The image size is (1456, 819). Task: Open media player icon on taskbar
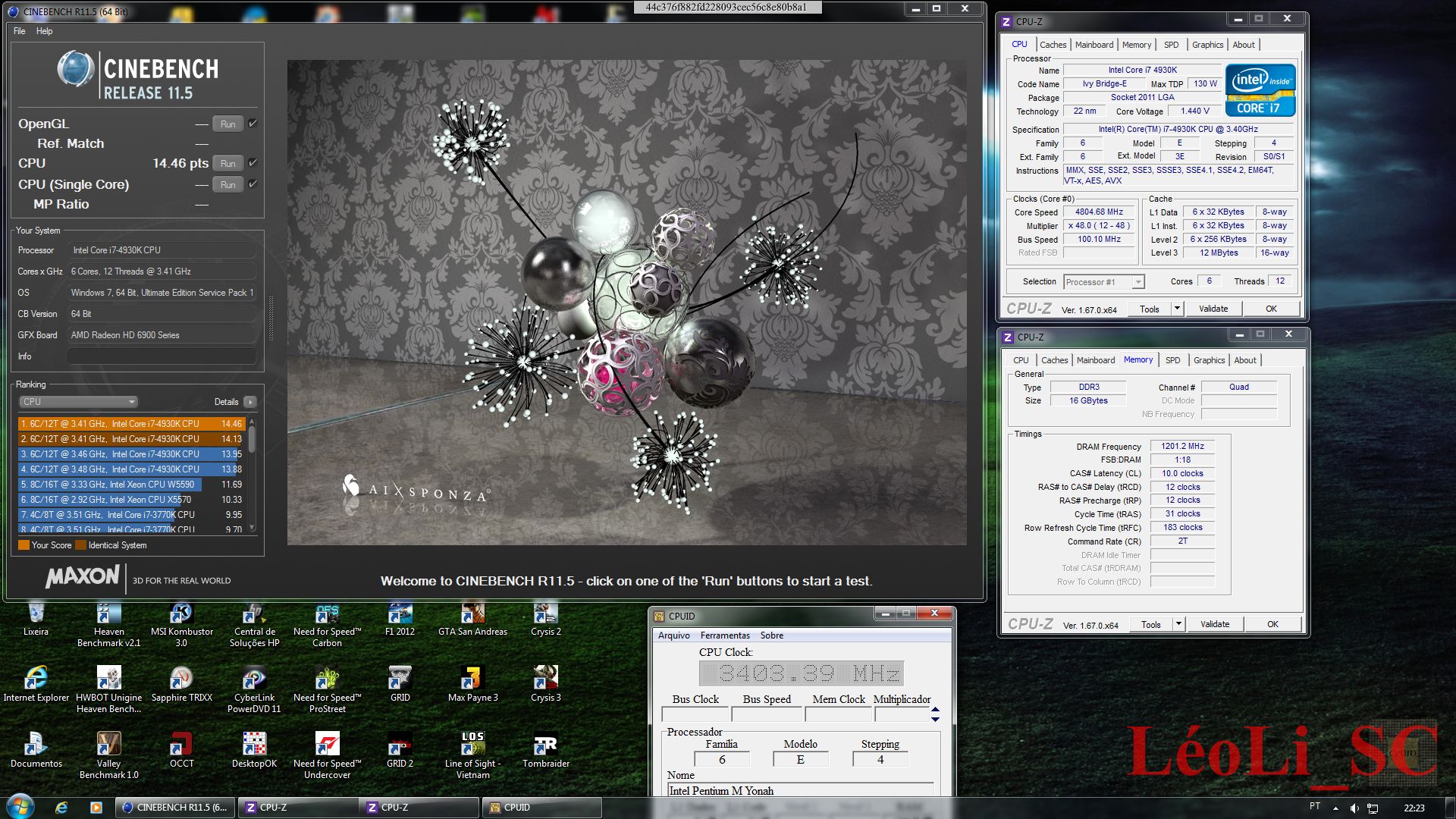(96, 808)
